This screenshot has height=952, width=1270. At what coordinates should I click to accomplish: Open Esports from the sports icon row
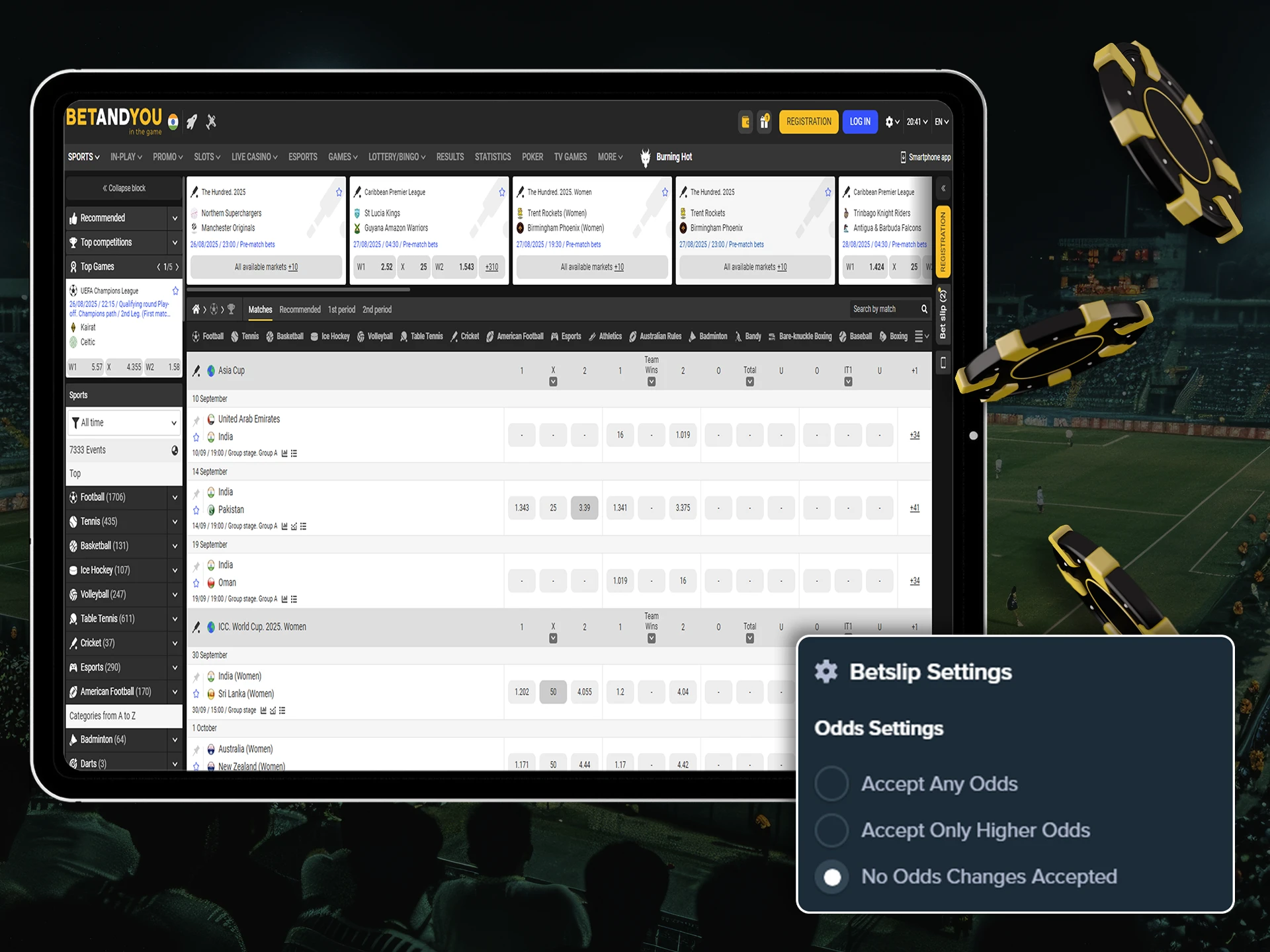[x=556, y=337]
